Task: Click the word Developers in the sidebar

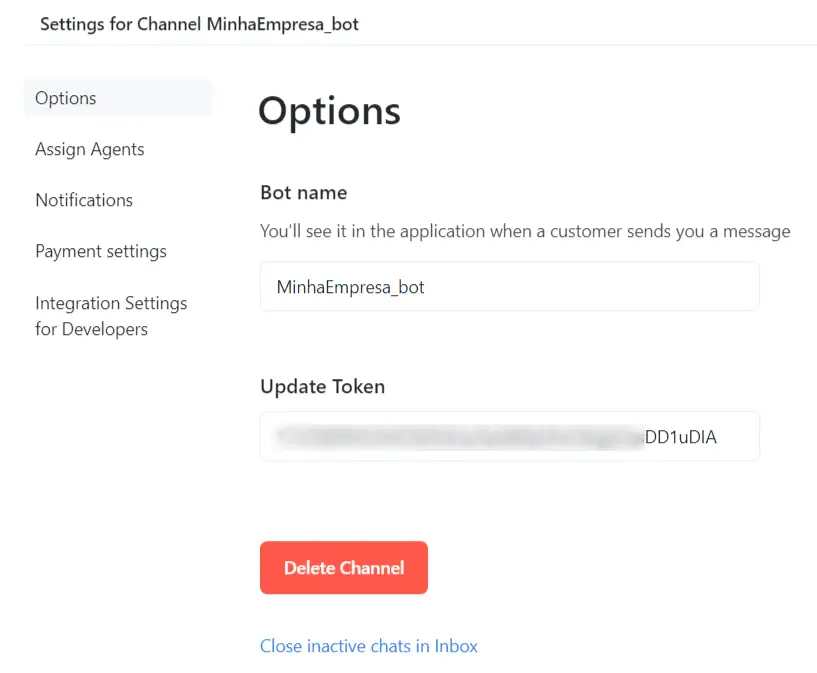Action: 105,329
